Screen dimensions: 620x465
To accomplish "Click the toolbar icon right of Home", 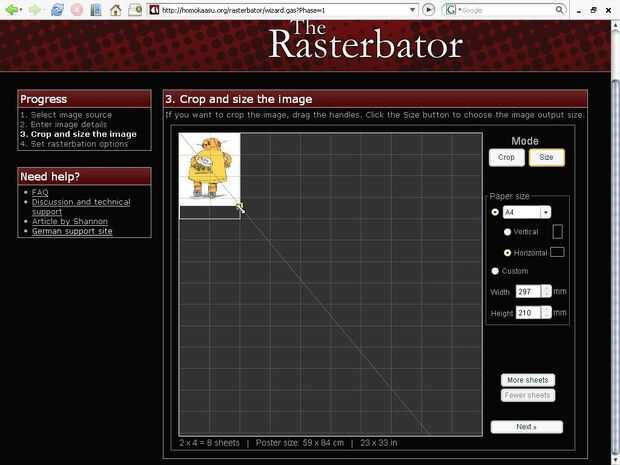I will pyautogui.click(x=135, y=9).
